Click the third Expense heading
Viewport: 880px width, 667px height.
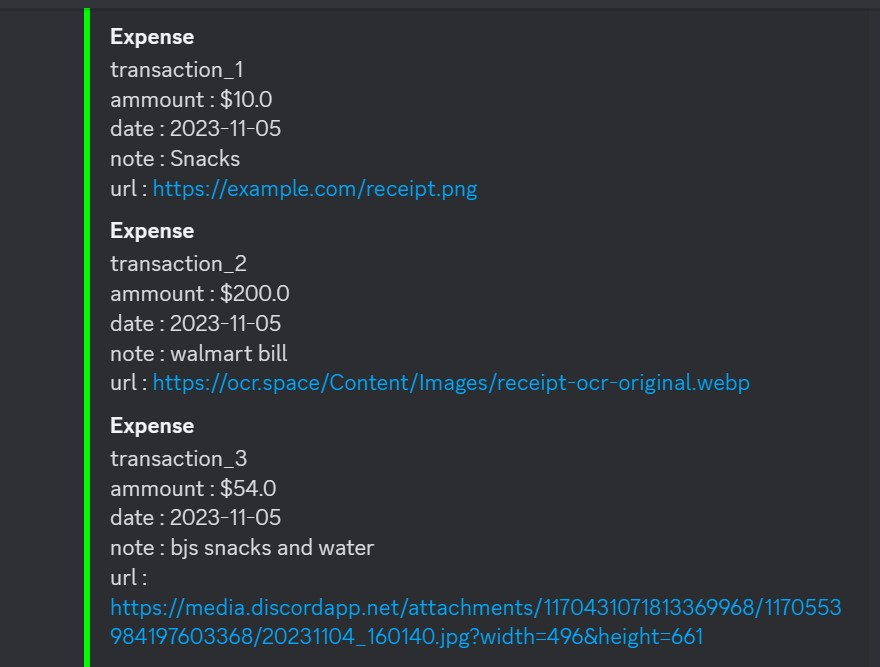tap(152, 426)
